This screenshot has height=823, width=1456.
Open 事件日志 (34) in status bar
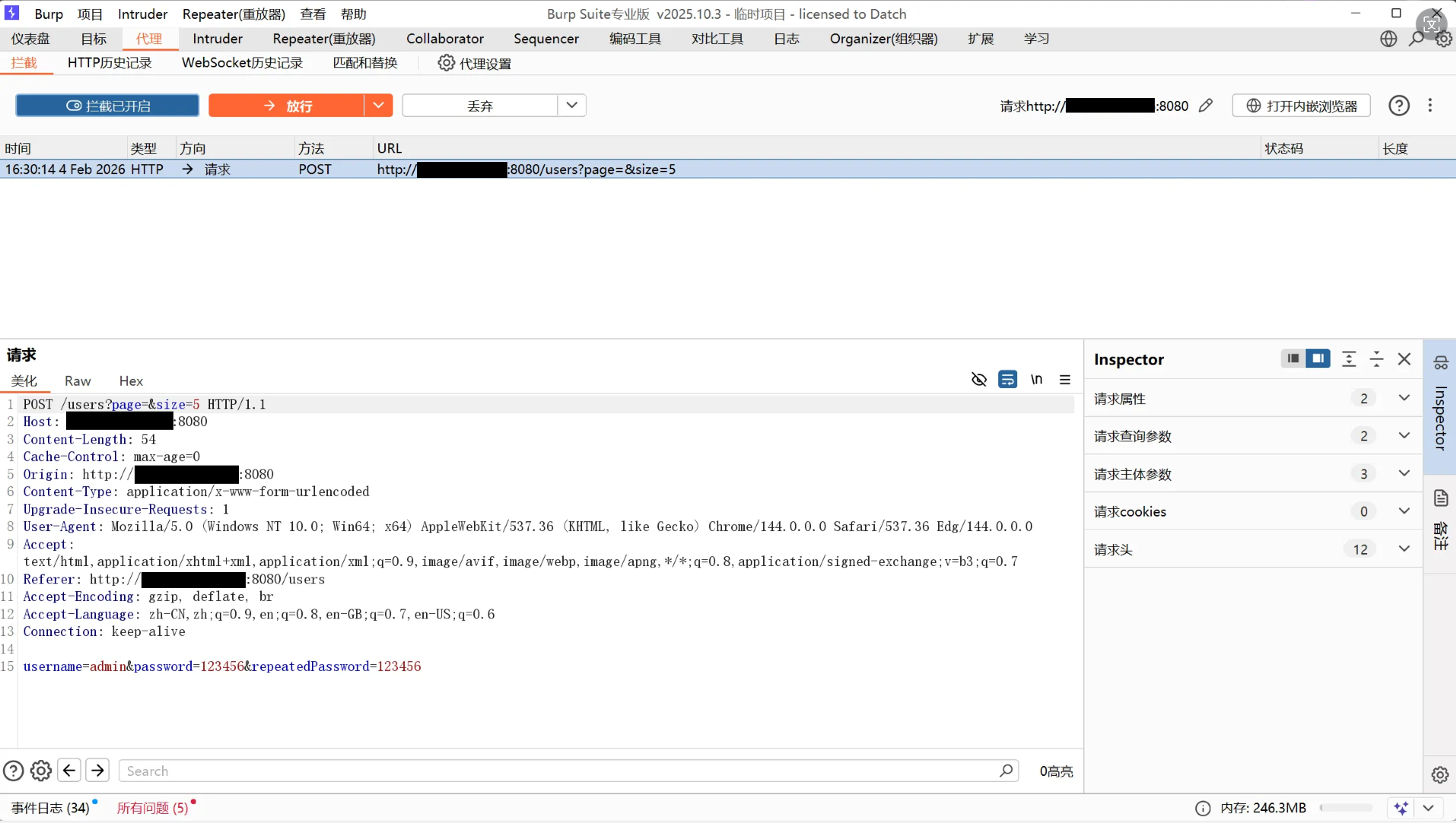point(50,808)
